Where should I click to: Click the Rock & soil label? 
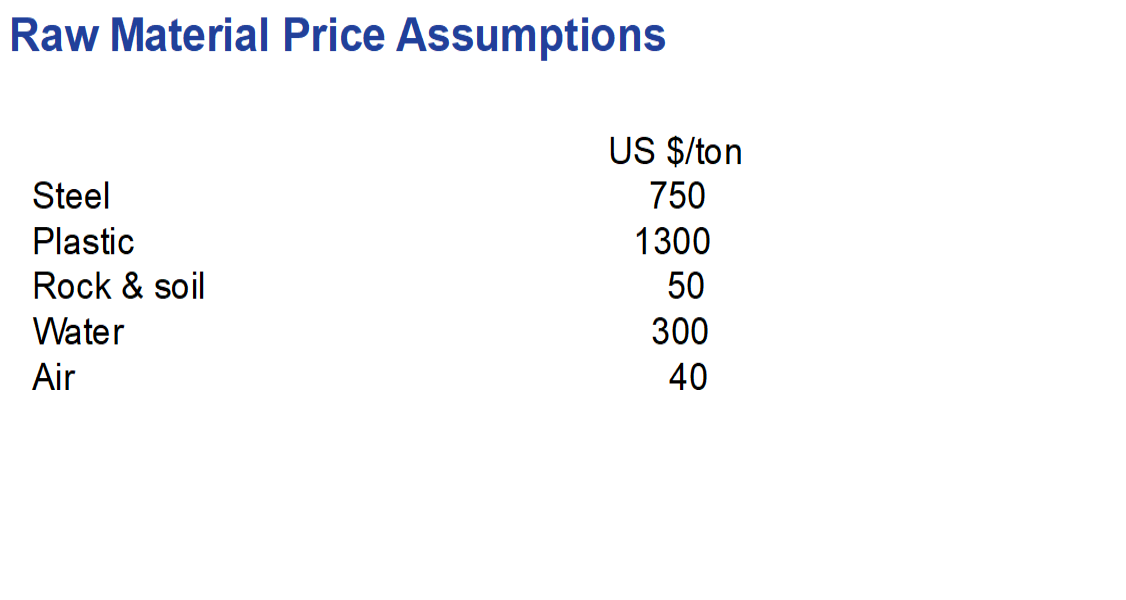point(119,286)
